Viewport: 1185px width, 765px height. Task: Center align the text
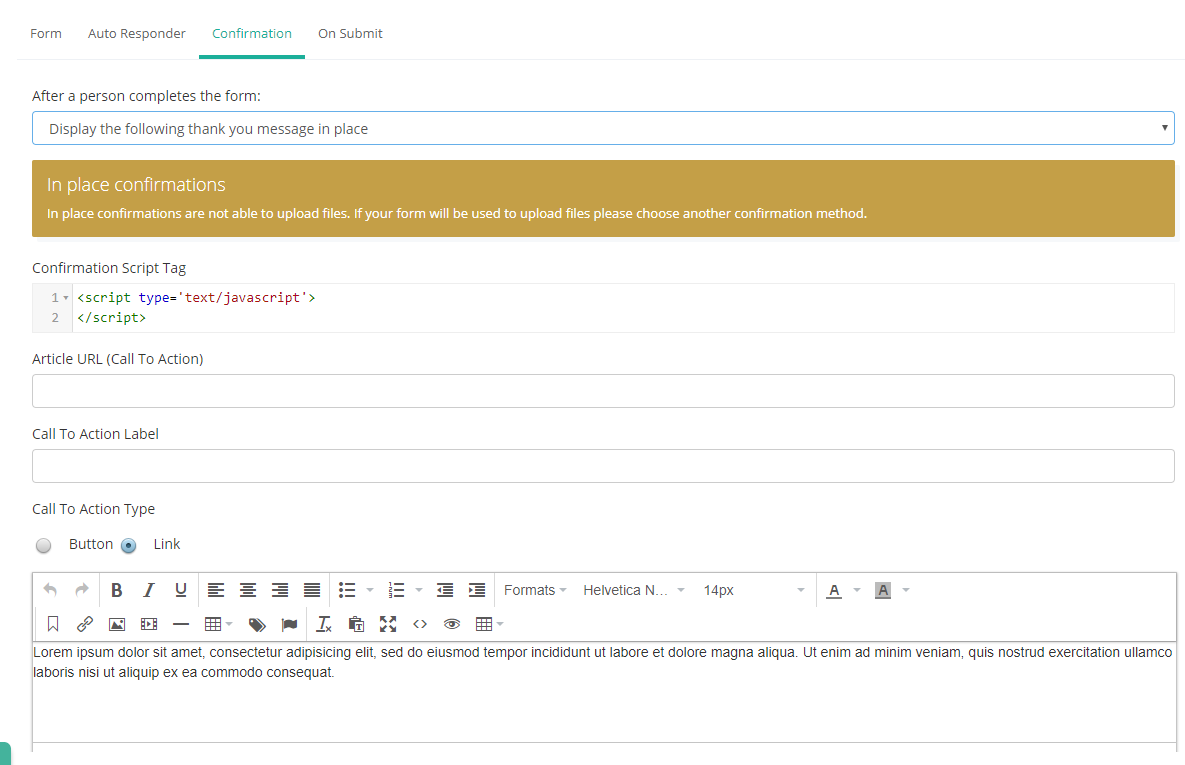click(x=248, y=590)
